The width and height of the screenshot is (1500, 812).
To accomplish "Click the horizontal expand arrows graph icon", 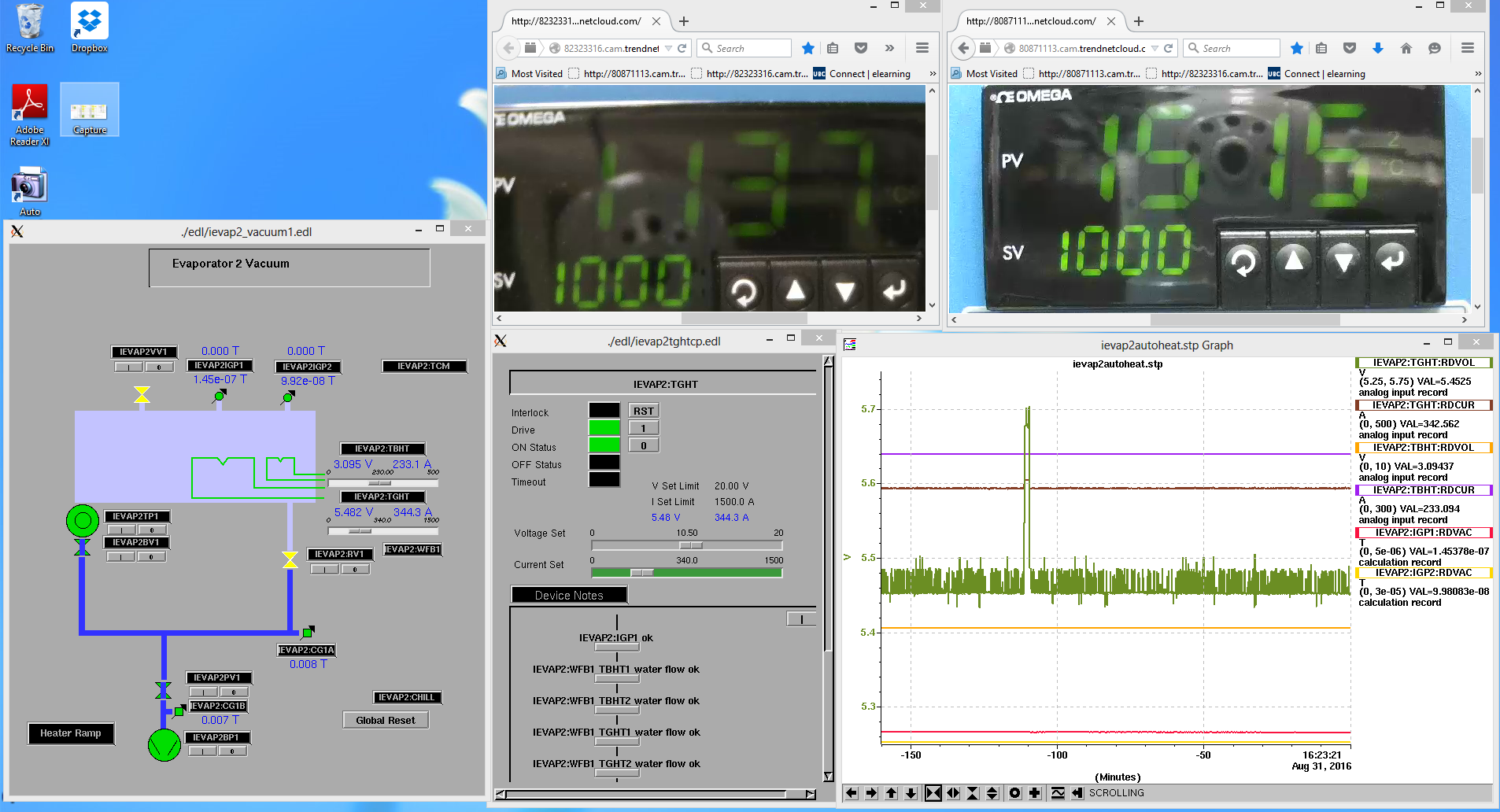I will [x=953, y=793].
